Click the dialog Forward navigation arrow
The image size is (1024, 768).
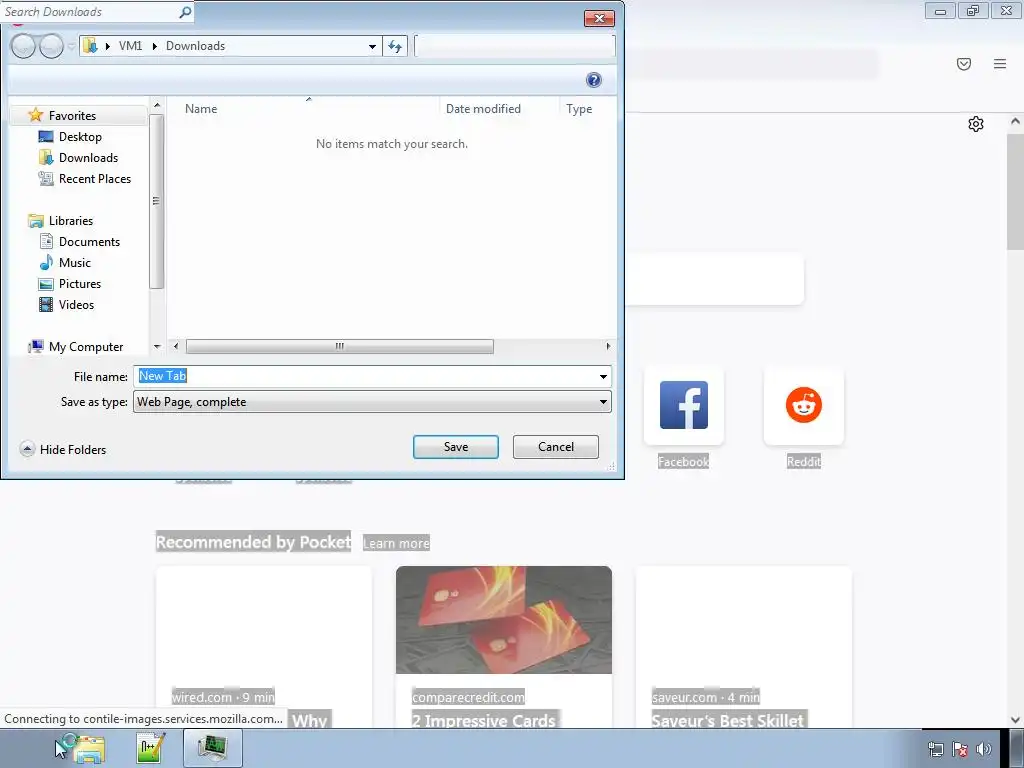(51, 46)
